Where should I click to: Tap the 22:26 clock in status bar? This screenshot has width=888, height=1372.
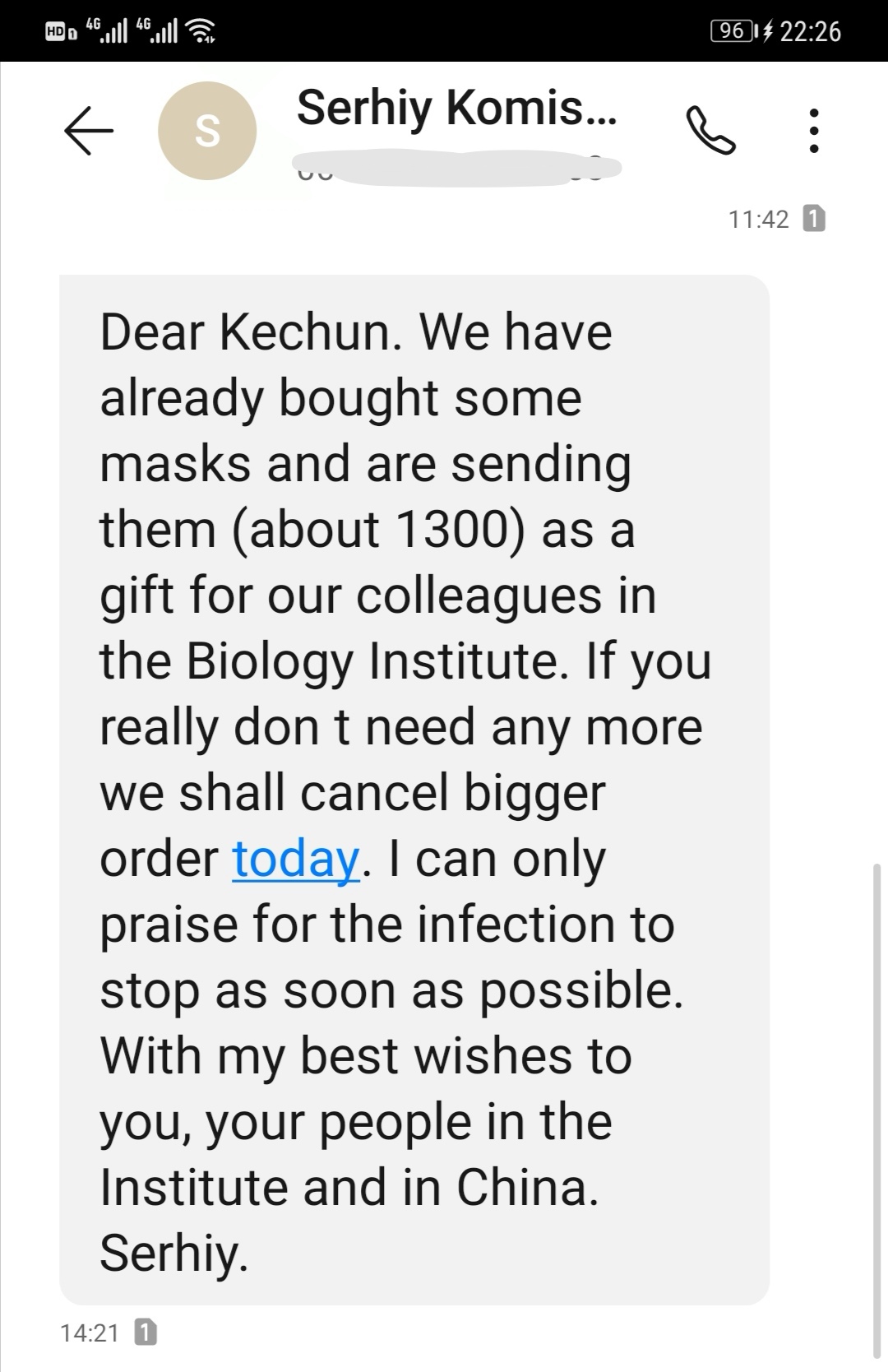[x=810, y=31]
